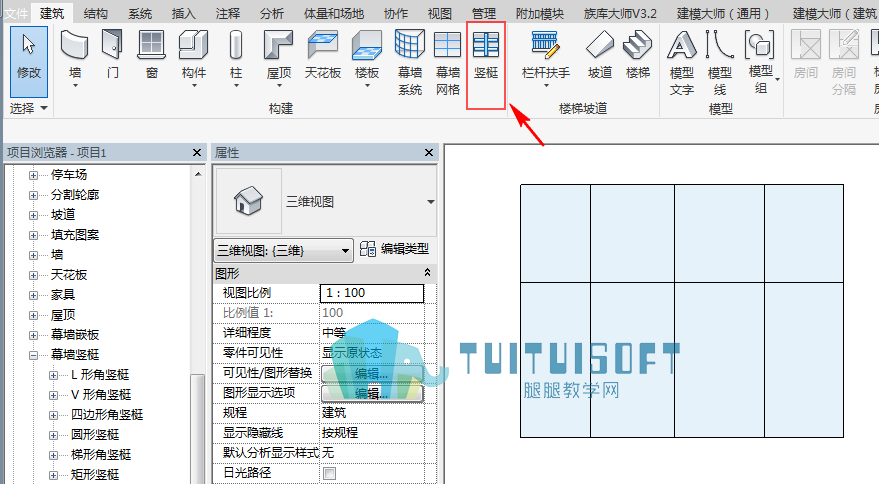Select the 幕墙系统 (Curtain System) tool
This screenshot has width=879, height=484.
[x=410, y=63]
